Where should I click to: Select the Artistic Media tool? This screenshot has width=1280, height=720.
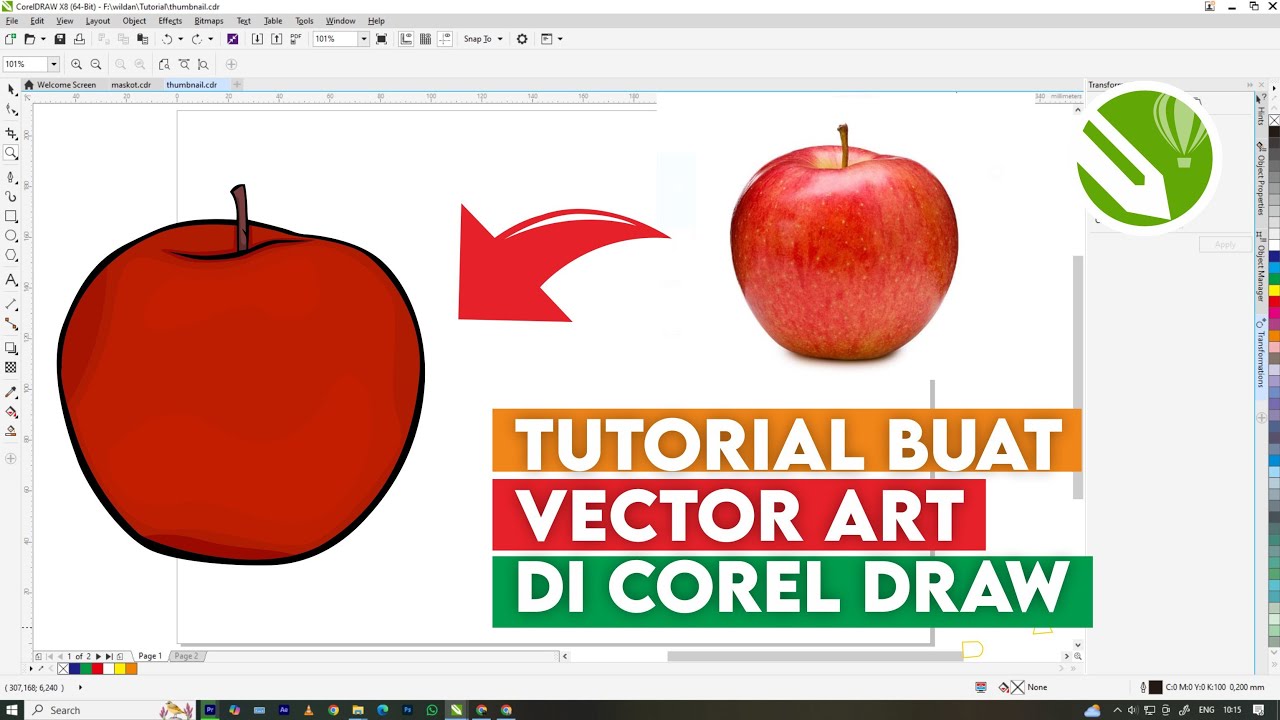(11, 196)
